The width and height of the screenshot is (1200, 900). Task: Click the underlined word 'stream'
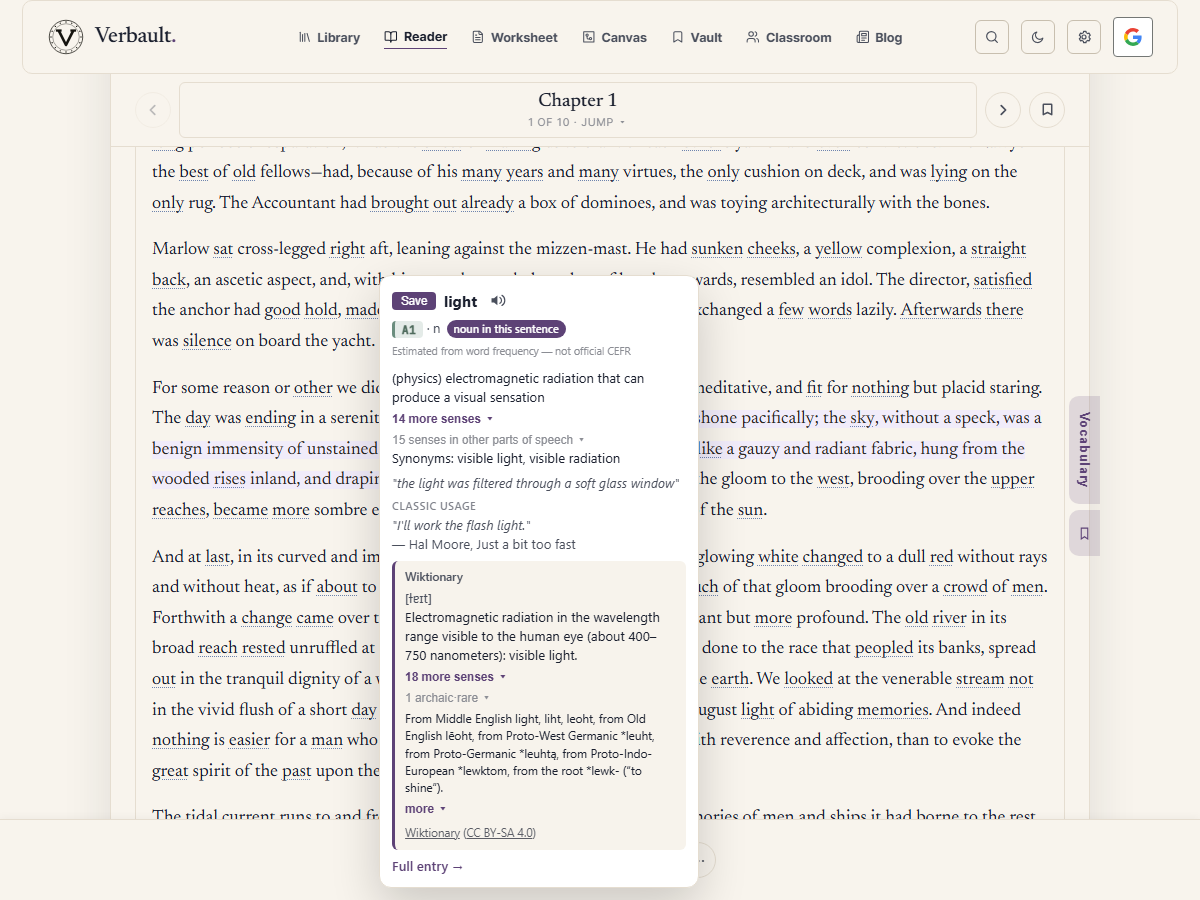(980, 679)
